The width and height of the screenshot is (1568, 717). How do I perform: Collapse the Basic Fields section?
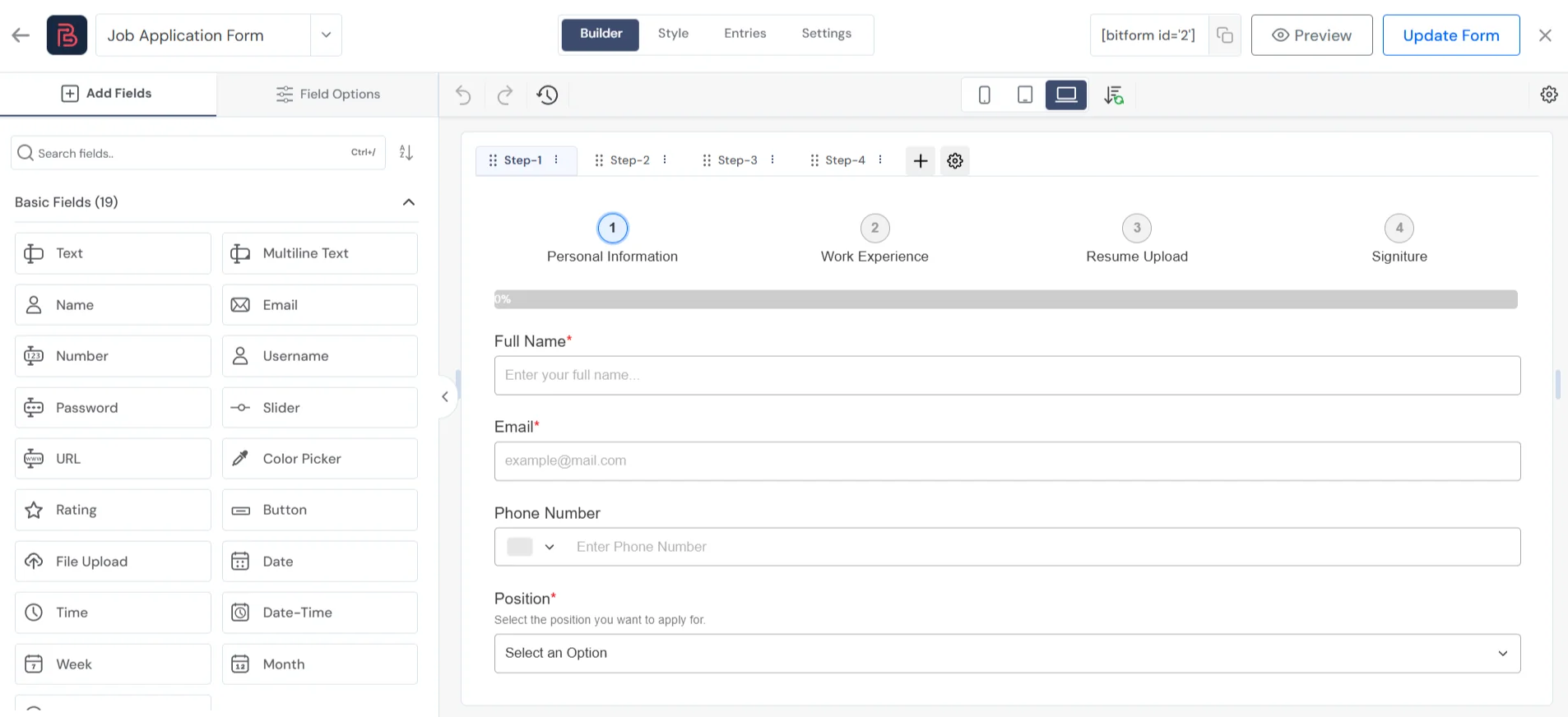pos(408,202)
